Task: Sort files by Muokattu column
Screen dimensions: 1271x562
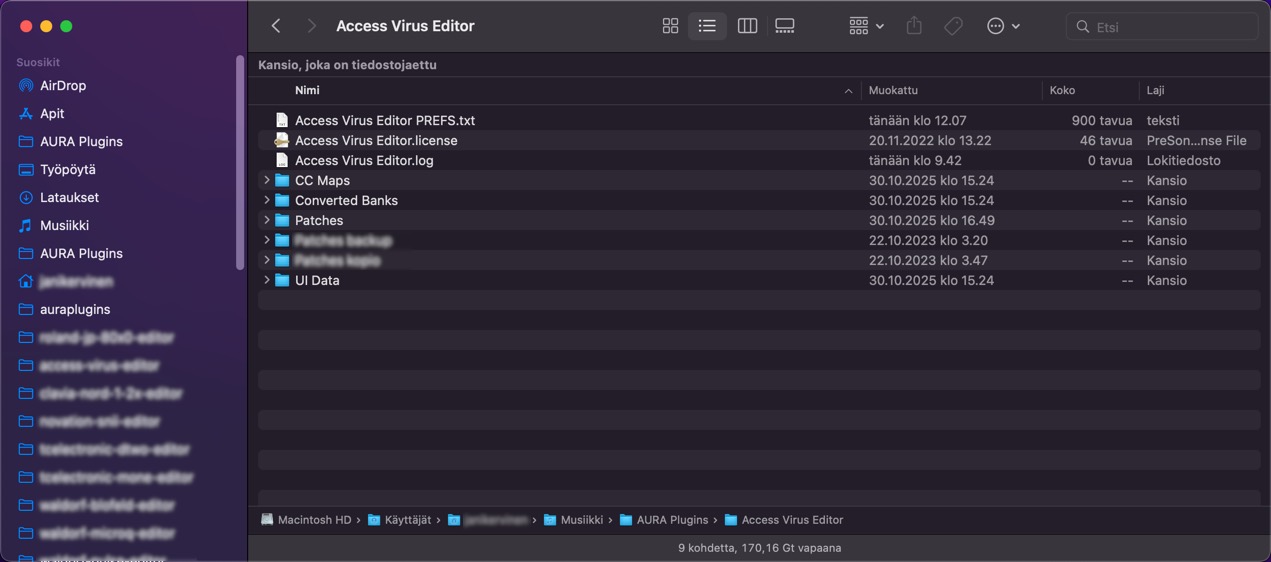Action: tap(893, 90)
